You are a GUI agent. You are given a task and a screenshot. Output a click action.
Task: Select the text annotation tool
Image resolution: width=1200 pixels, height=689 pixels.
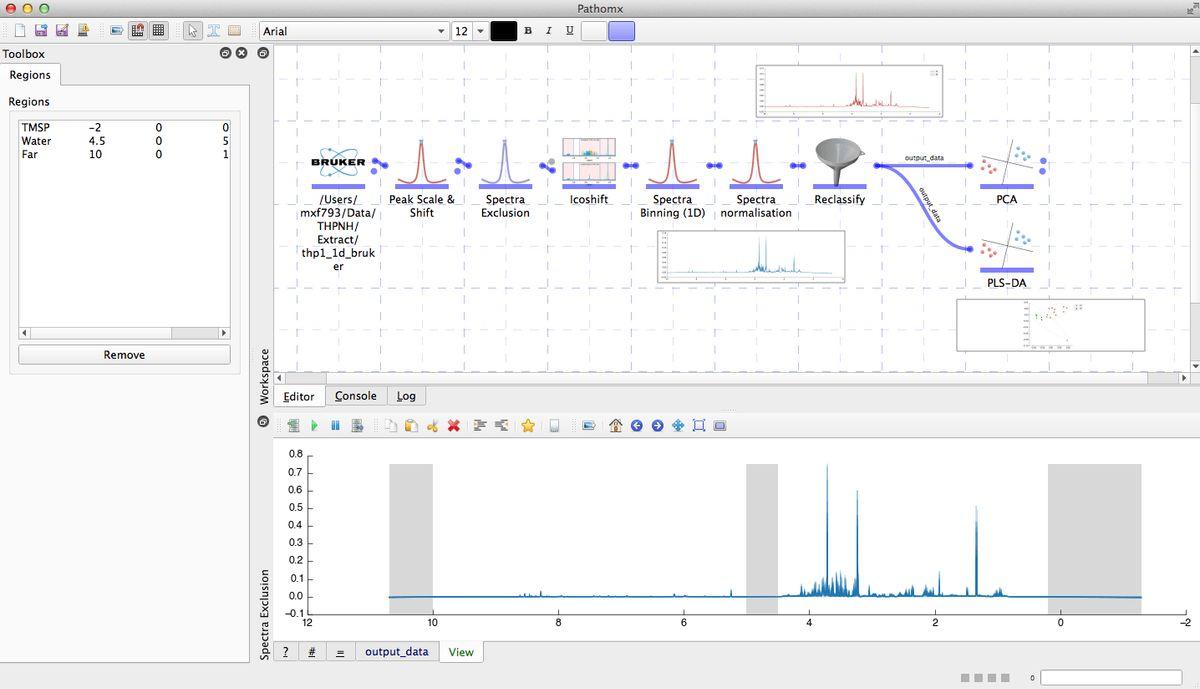214,30
